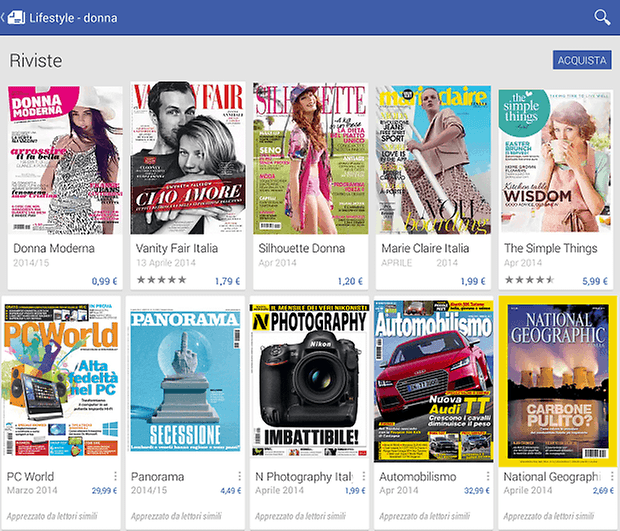This screenshot has width=620, height=531.
Task: Select the Donna Moderna title text
Action: tap(54, 248)
